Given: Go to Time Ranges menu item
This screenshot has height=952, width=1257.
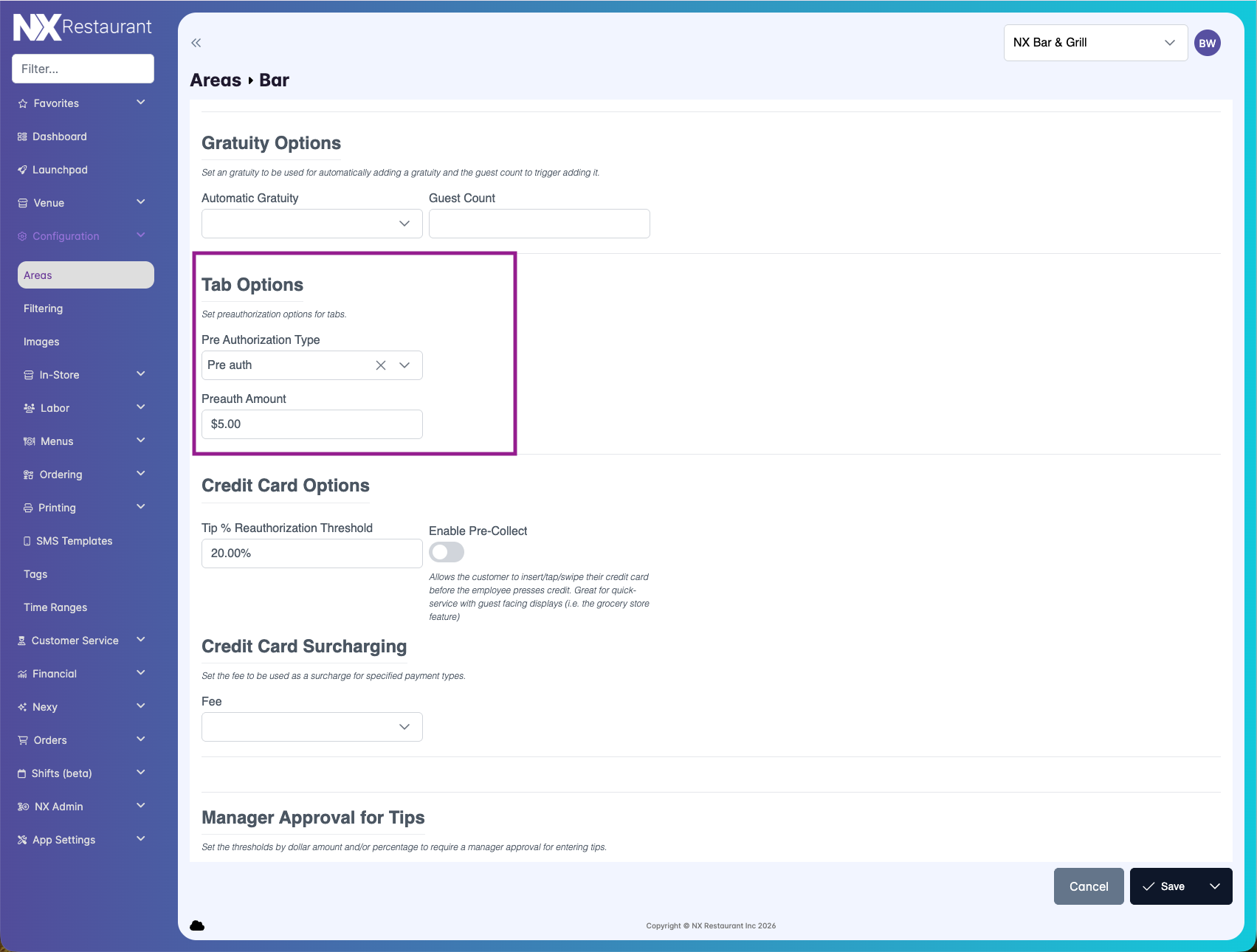Looking at the screenshot, I should click(x=55, y=607).
